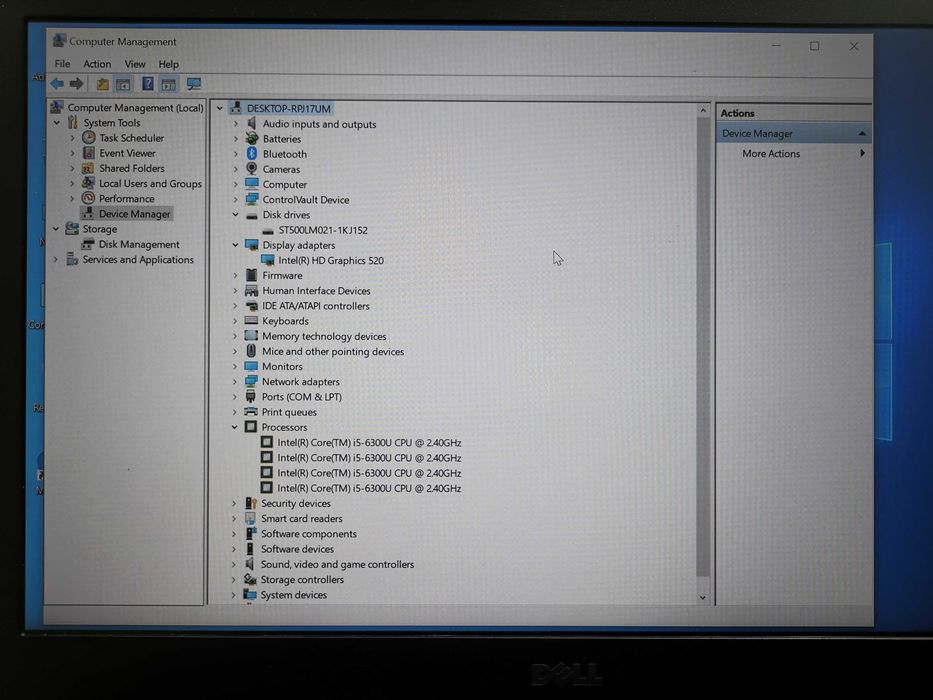Select the ST500LM021-1KJ152 disk drive

tap(323, 230)
